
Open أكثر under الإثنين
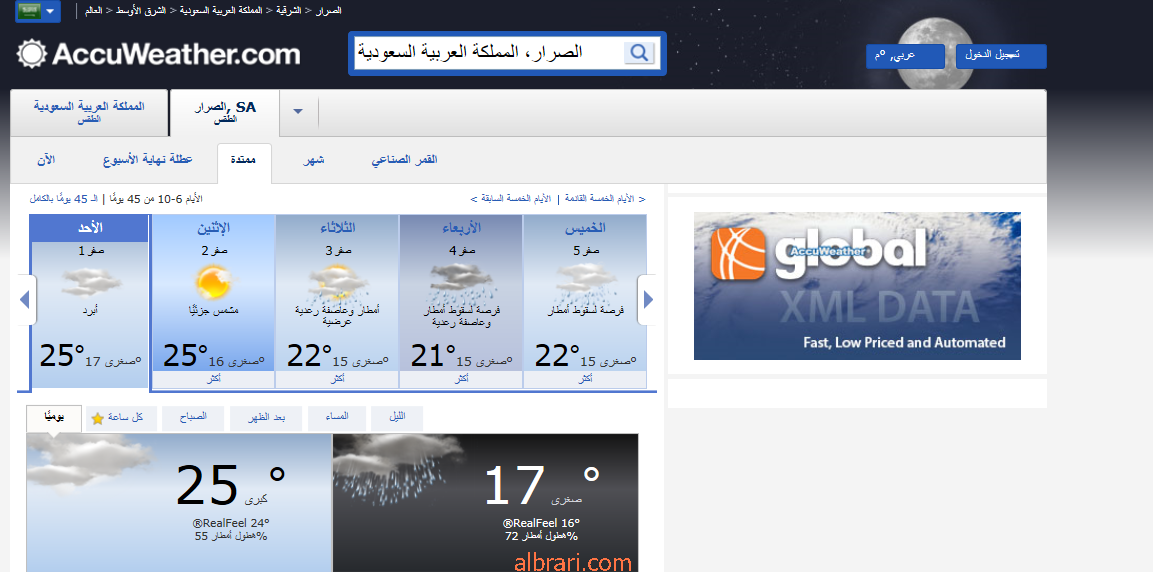(213, 379)
